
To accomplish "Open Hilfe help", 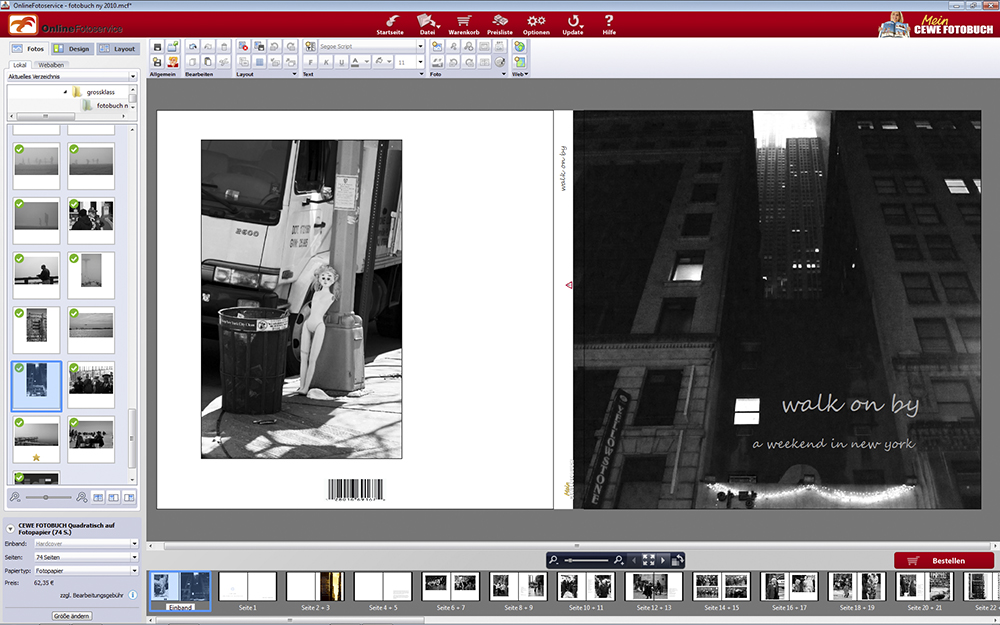I will (x=609, y=24).
